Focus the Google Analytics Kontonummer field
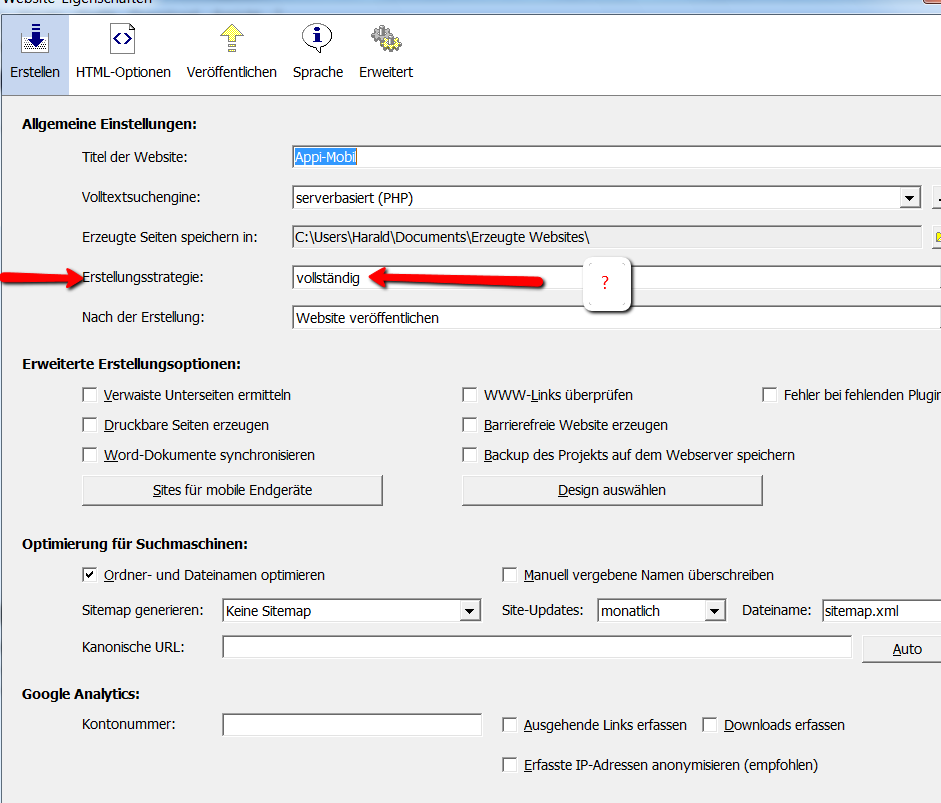 351,725
